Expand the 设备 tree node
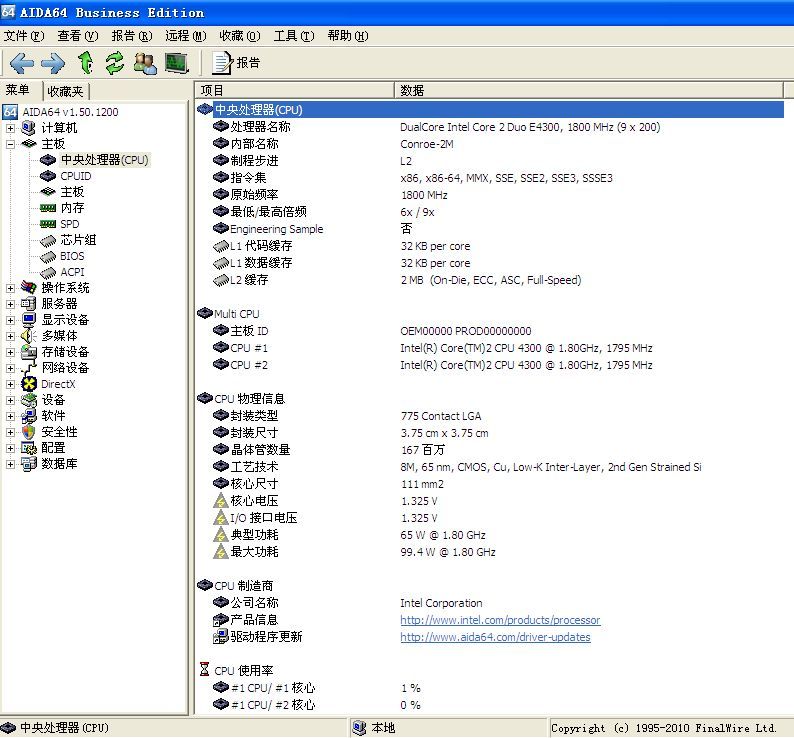 coord(10,400)
